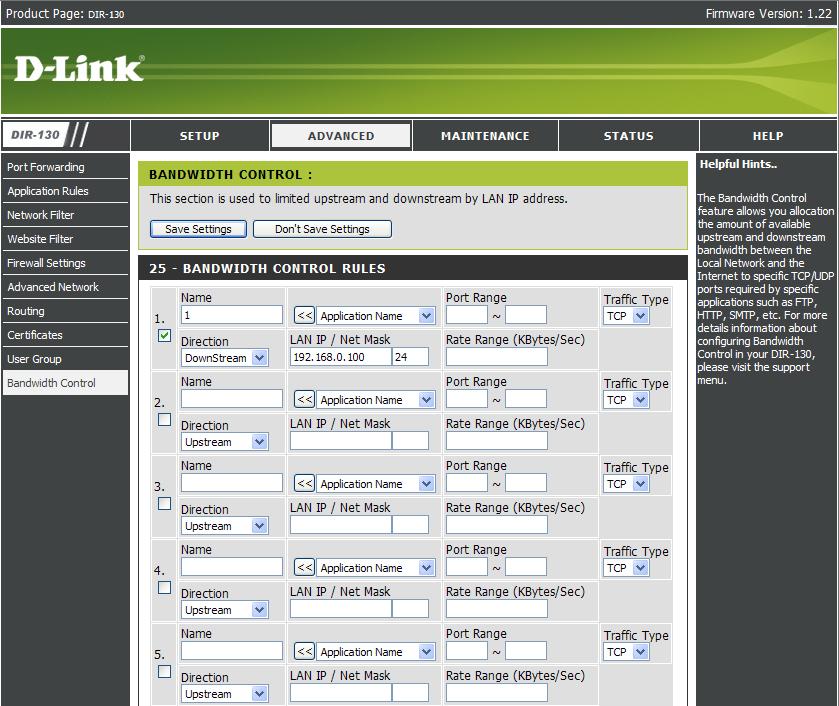839x706 pixels.
Task: Click the << copy button in rule 2
Action: tap(304, 399)
